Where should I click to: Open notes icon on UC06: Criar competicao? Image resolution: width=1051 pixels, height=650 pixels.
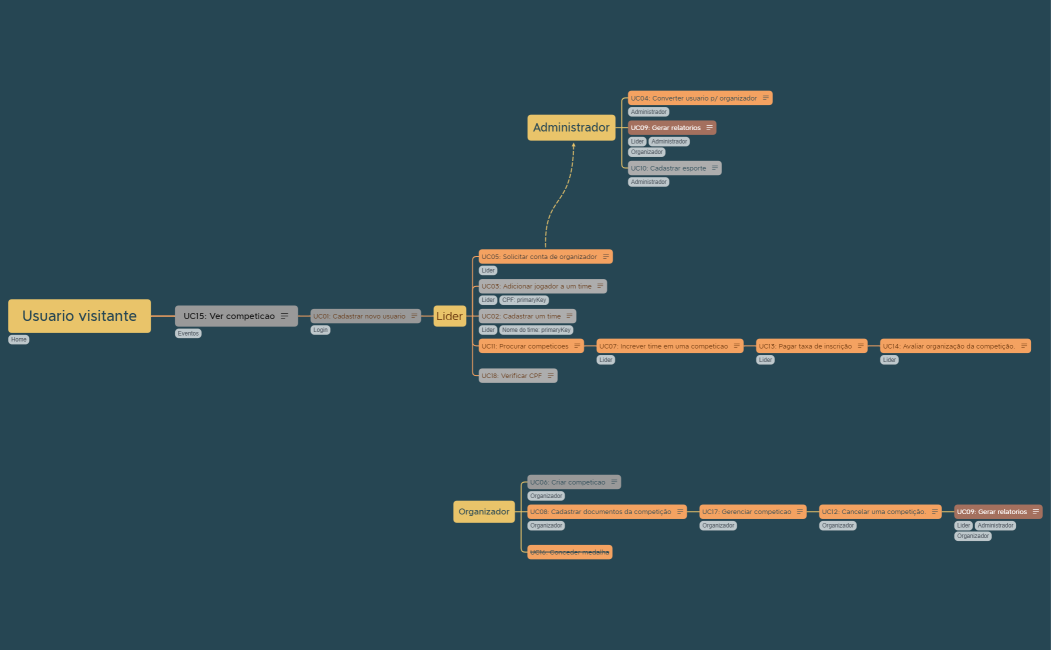point(613,482)
